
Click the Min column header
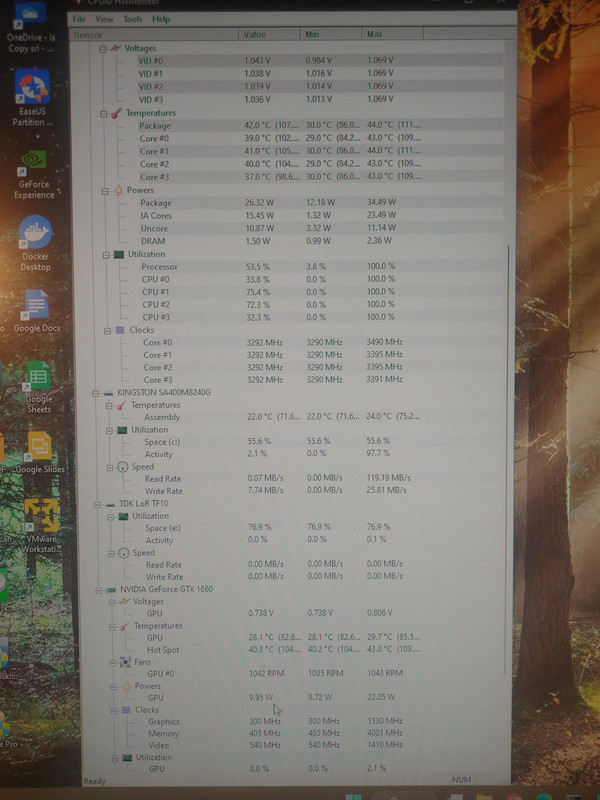point(331,34)
